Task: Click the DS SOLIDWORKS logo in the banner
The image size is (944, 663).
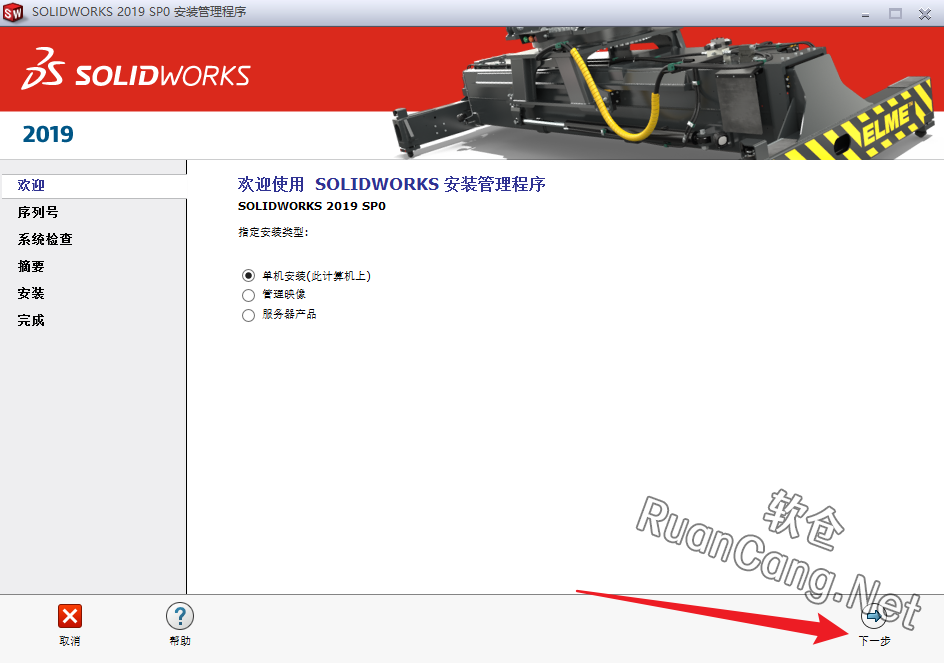Action: pyautogui.click(x=136, y=70)
